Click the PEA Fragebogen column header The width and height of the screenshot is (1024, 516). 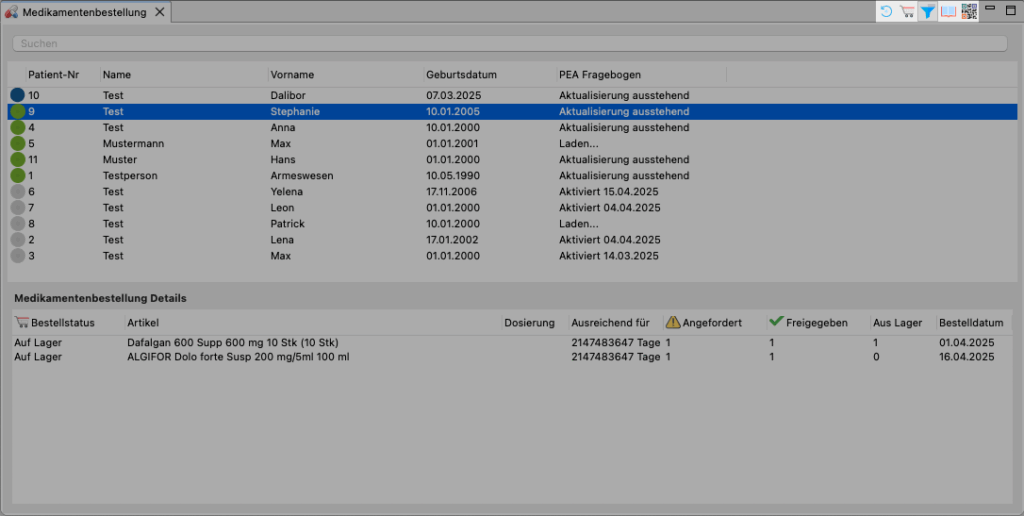coord(600,75)
